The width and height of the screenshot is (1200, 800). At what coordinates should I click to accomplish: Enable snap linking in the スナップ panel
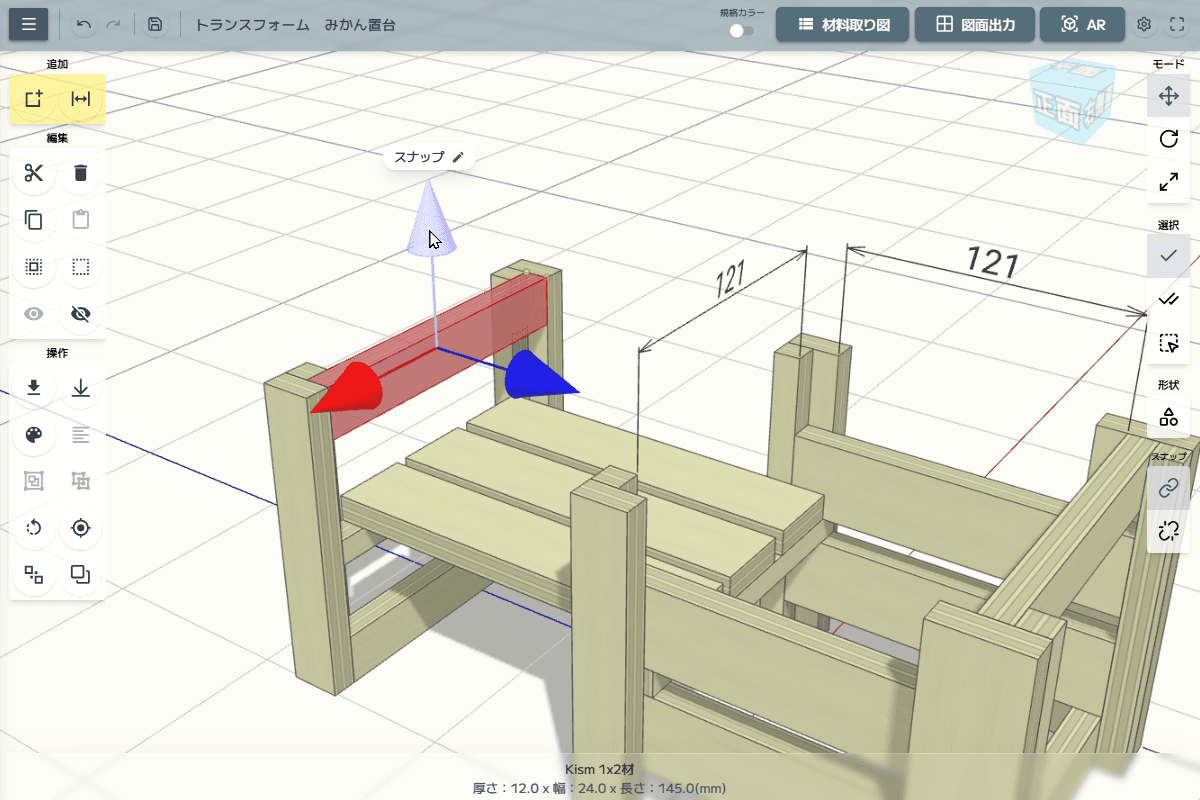[1168, 488]
